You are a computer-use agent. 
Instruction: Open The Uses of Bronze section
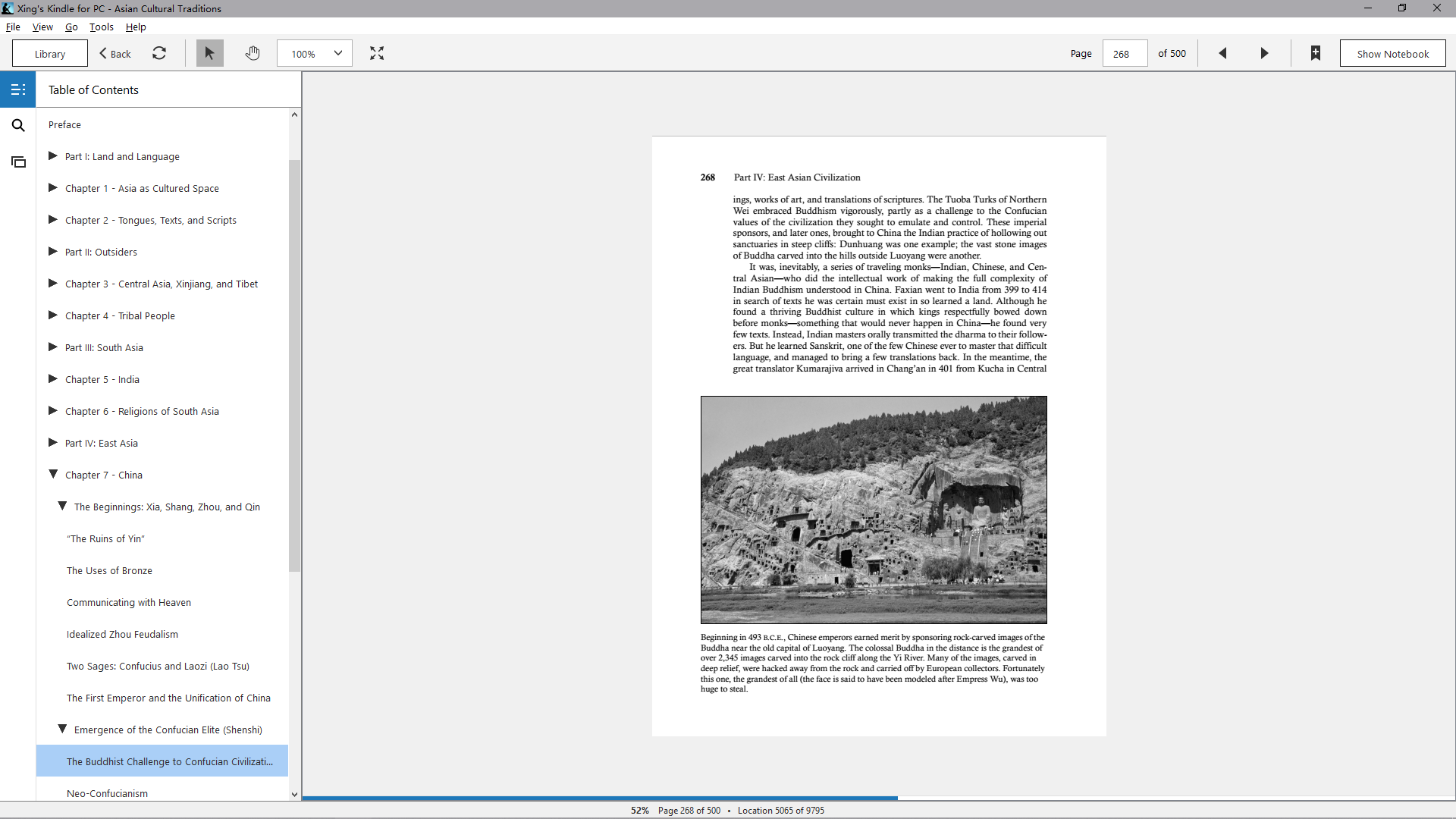point(109,570)
